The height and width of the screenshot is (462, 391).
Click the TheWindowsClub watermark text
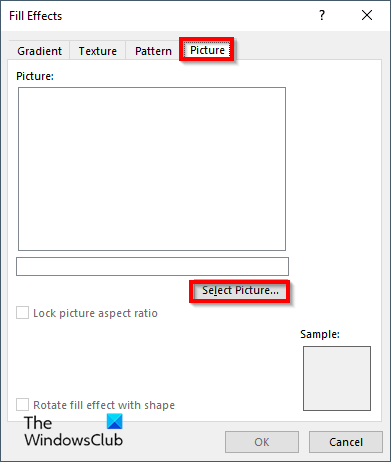click(x=74, y=431)
